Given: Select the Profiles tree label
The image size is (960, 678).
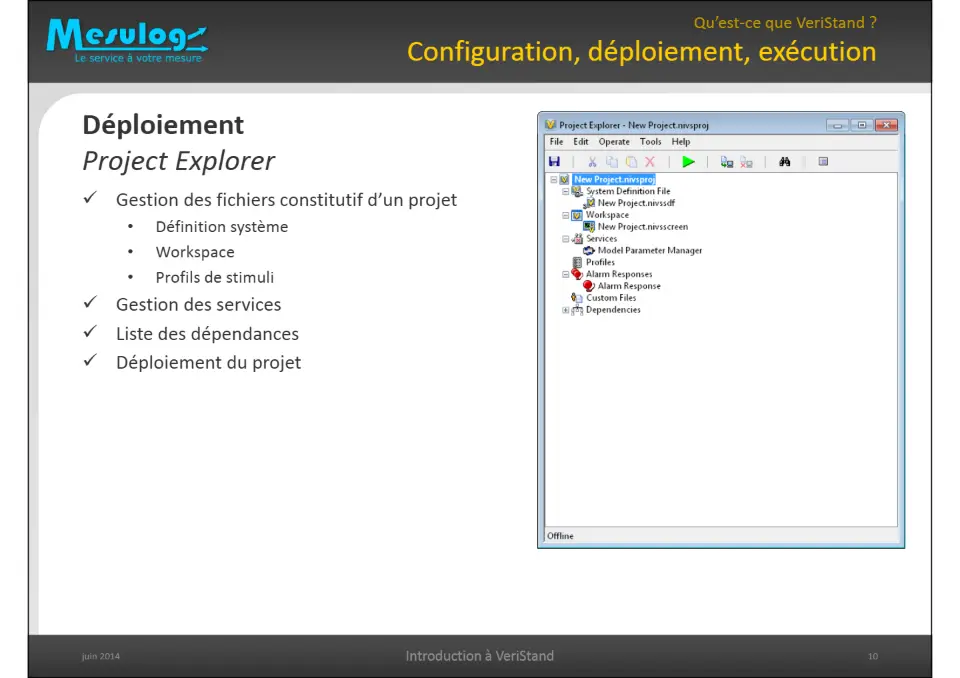Looking at the screenshot, I should point(600,262).
